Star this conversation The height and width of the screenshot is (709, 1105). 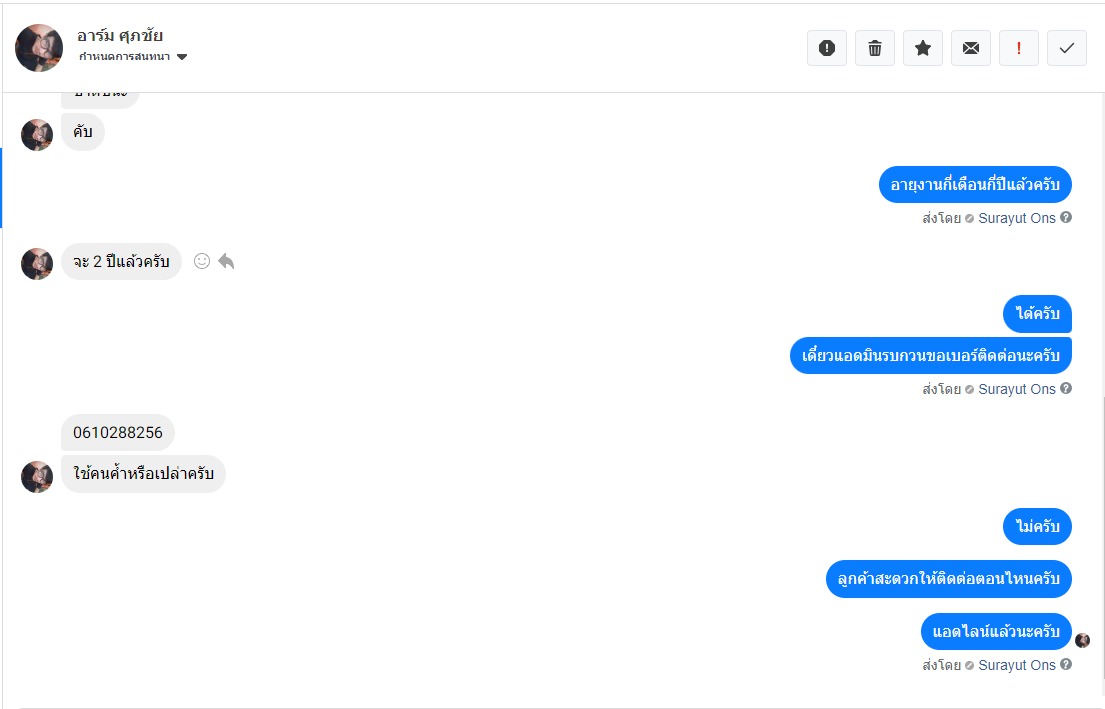click(x=923, y=48)
